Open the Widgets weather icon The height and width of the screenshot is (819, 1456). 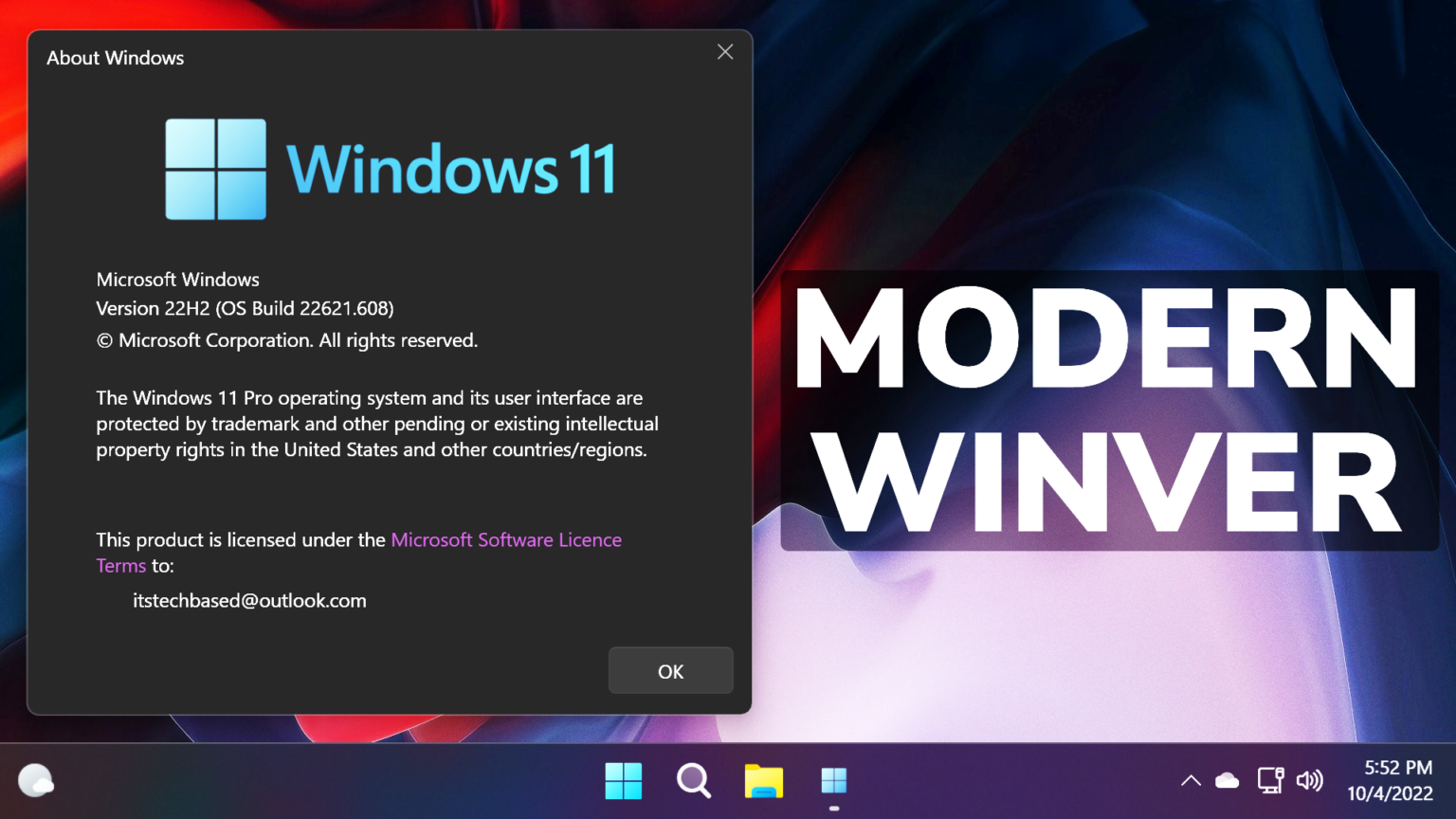pos(38,780)
